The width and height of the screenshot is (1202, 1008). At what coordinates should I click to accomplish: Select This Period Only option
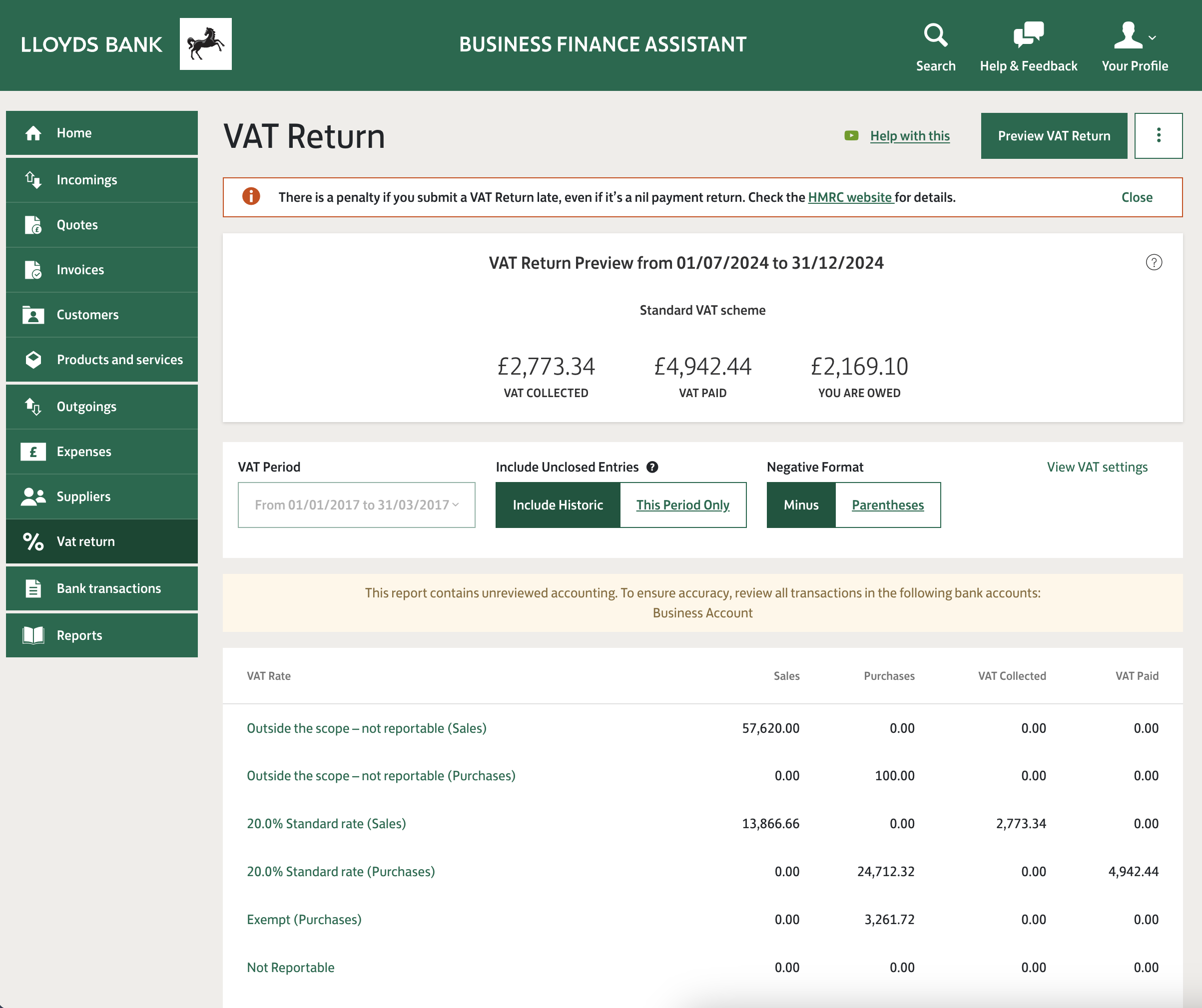[682, 505]
